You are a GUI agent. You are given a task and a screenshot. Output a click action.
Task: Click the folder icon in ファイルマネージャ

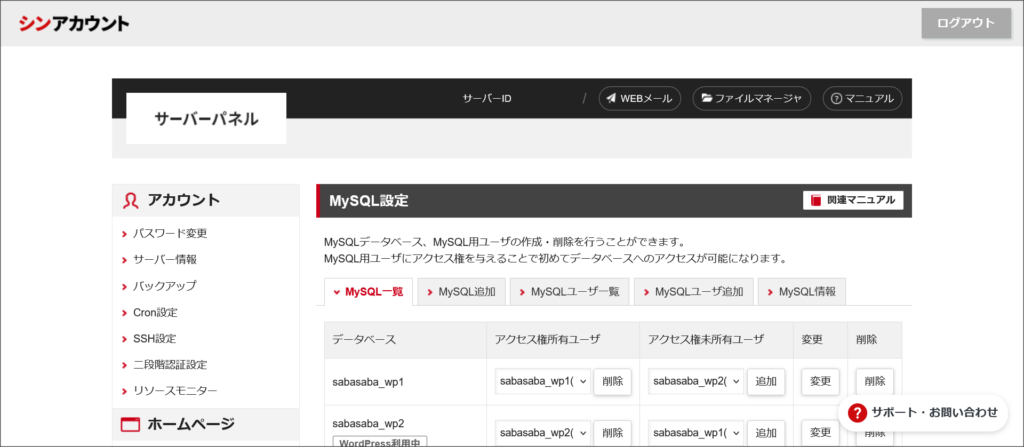pyautogui.click(x=707, y=99)
